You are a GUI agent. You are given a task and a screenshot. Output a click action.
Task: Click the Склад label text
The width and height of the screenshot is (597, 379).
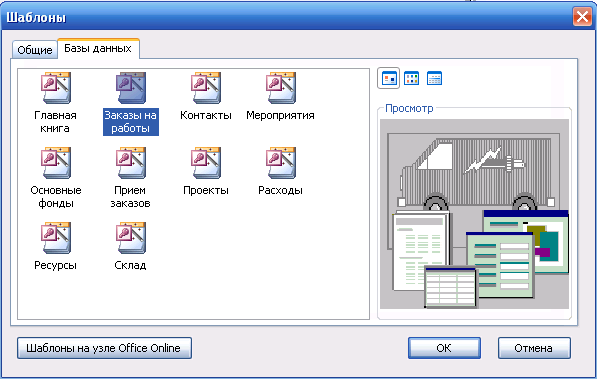[130, 265]
